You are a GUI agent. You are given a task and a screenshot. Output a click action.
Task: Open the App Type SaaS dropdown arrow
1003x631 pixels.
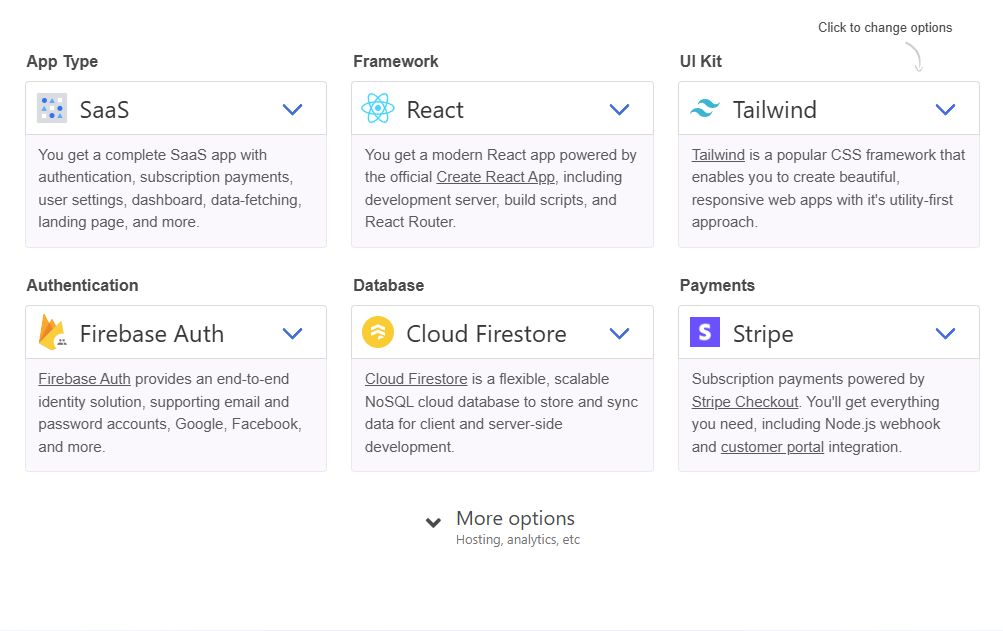292,109
